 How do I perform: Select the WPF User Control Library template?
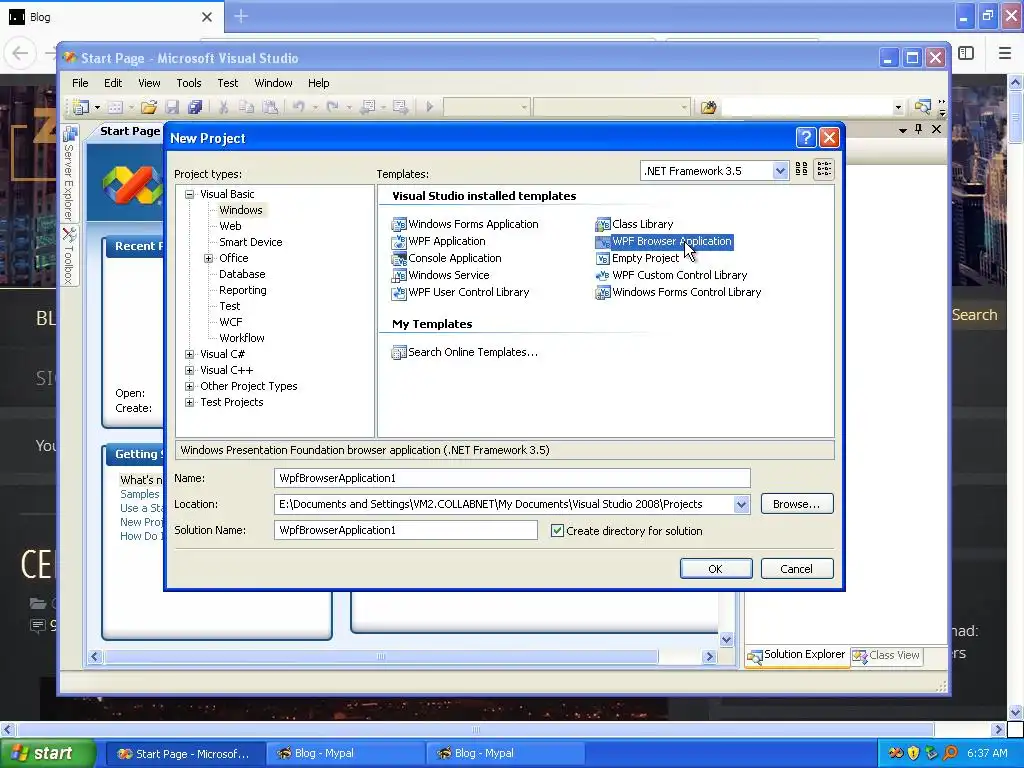(460, 292)
